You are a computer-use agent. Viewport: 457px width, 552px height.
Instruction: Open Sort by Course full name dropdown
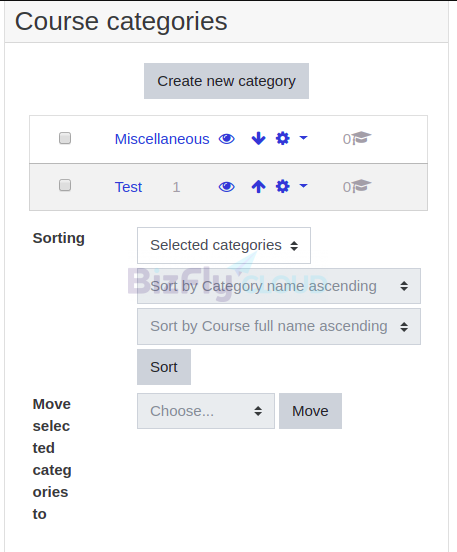tap(279, 326)
